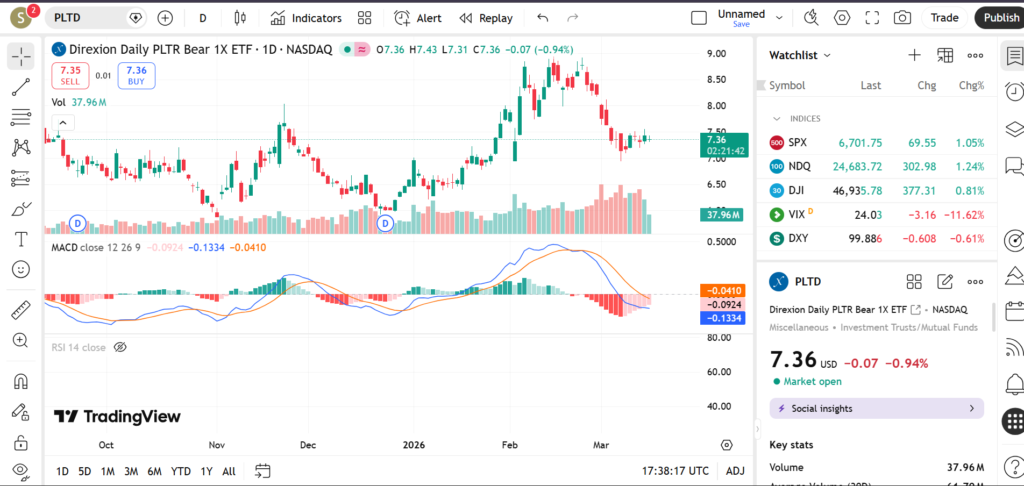1024x486 pixels.
Task: Open the Ruler measure tool
Action: tap(20, 310)
